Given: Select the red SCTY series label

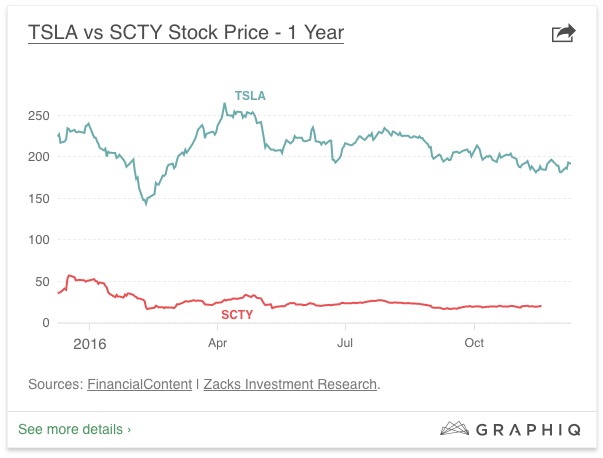Looking at the screenshot, I should point(237,314).
